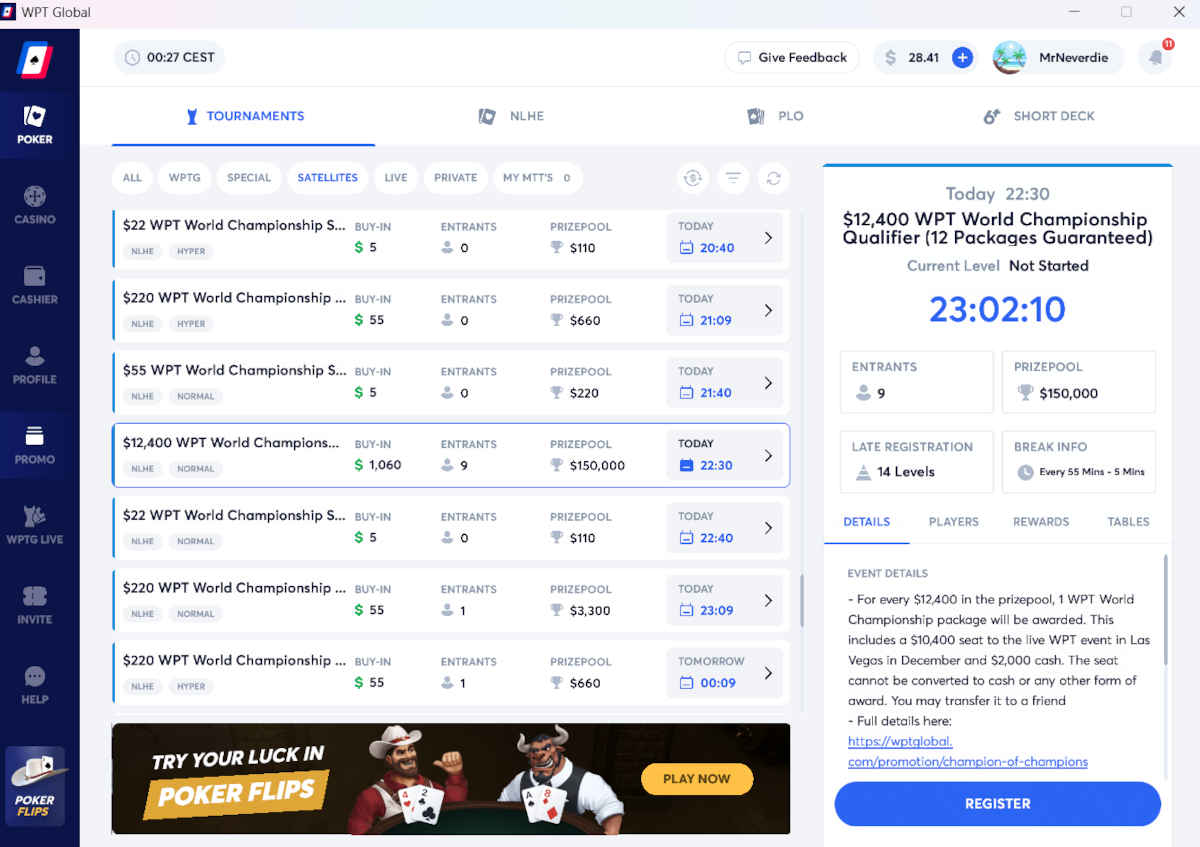Open the Players tab in tournament panel
1200x847 pixels.
coord(954,522)
